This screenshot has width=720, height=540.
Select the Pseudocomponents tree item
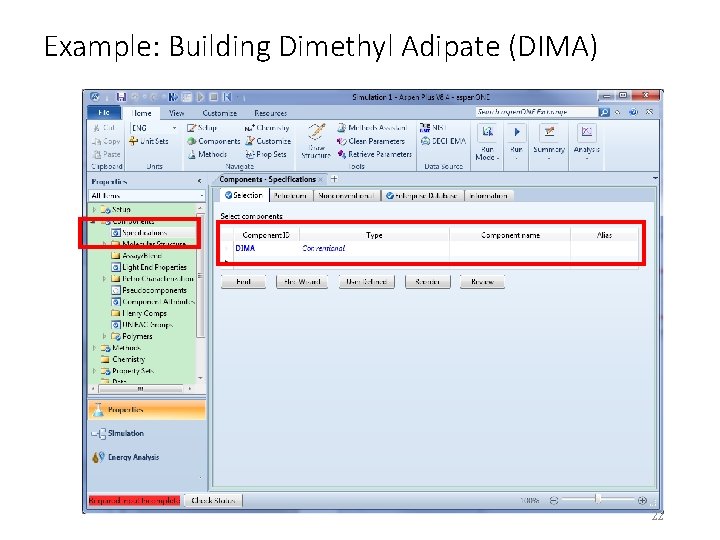pyautogui.click(x=149, y=290)
